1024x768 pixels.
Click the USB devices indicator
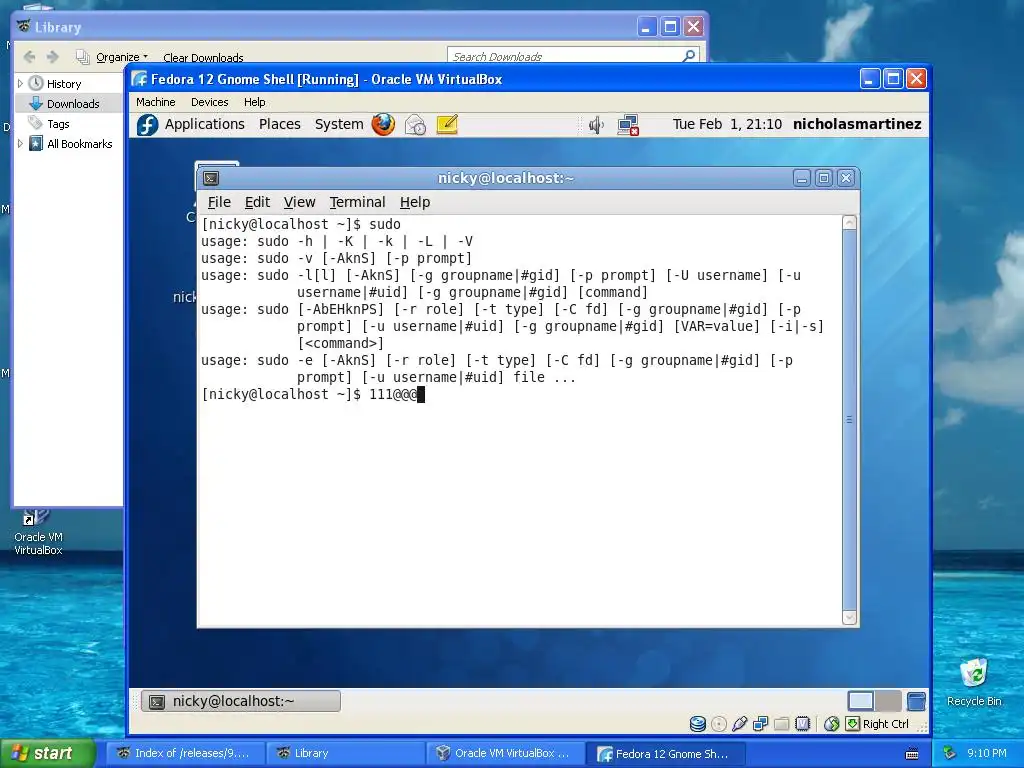pos(739,724)
